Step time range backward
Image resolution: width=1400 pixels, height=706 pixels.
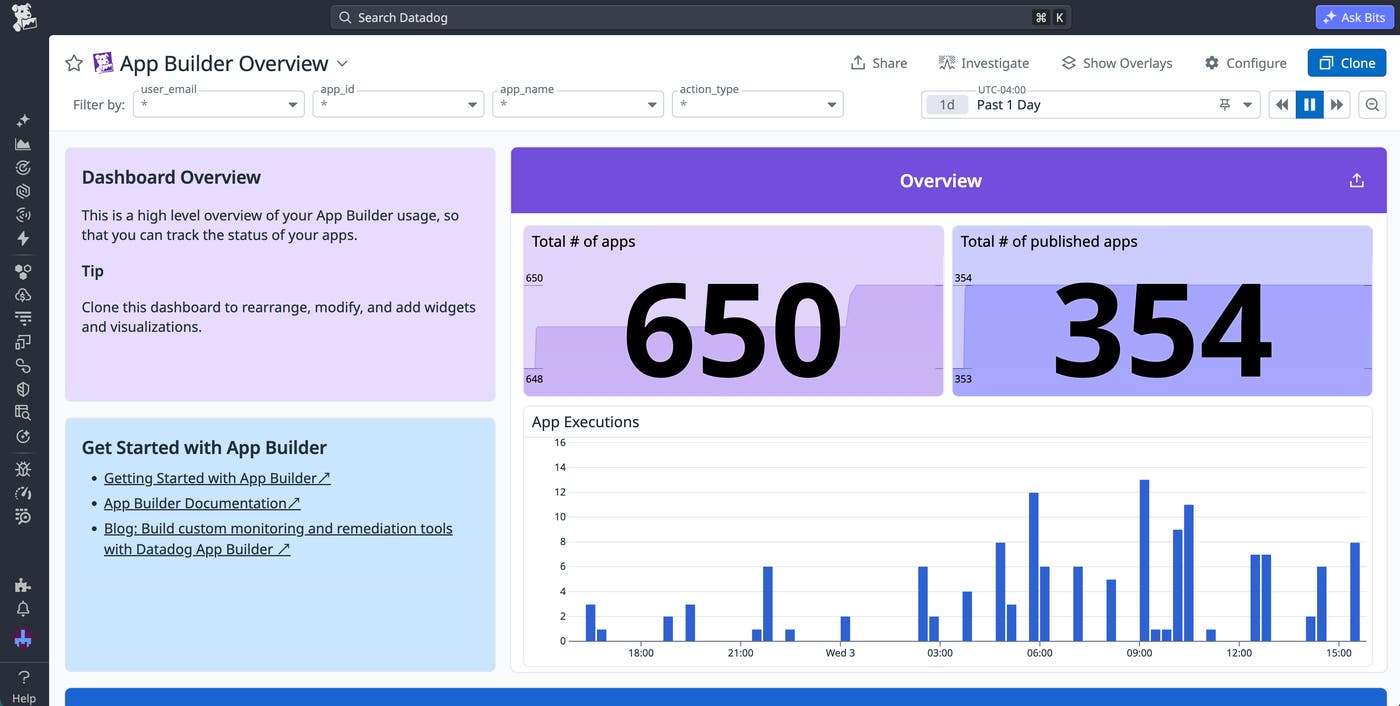[x=1282, y=105]
